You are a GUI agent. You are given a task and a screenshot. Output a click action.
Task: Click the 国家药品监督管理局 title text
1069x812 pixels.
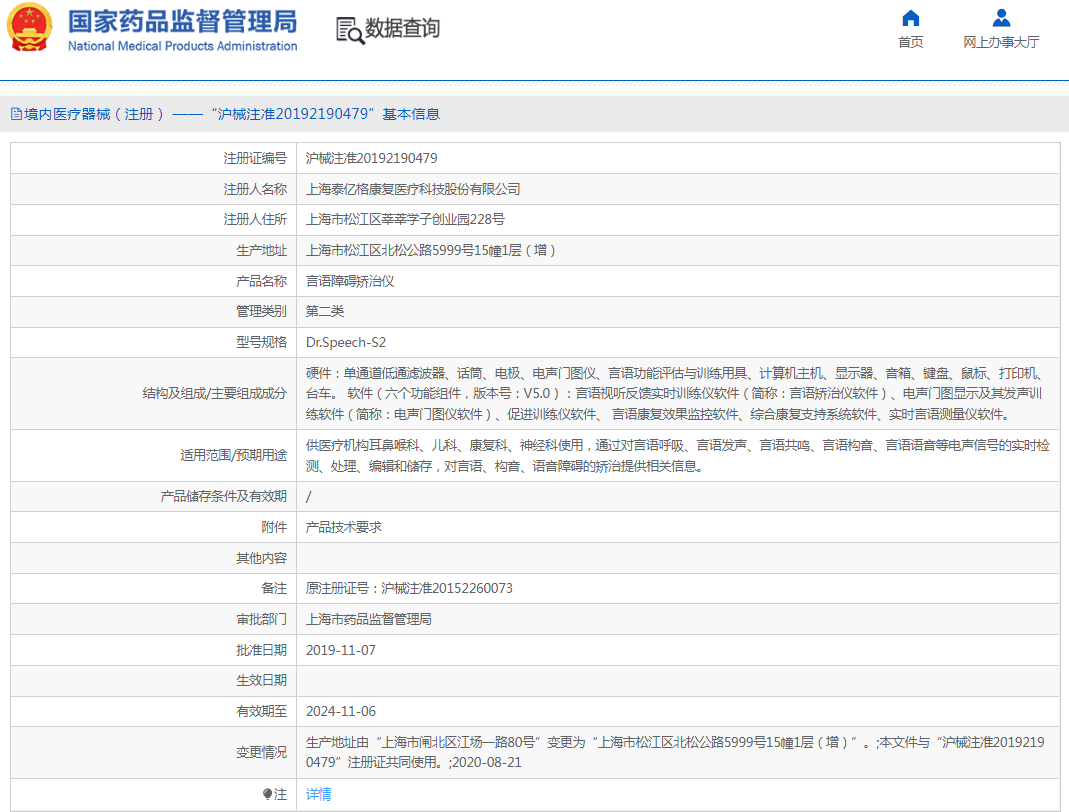(182, 21)
